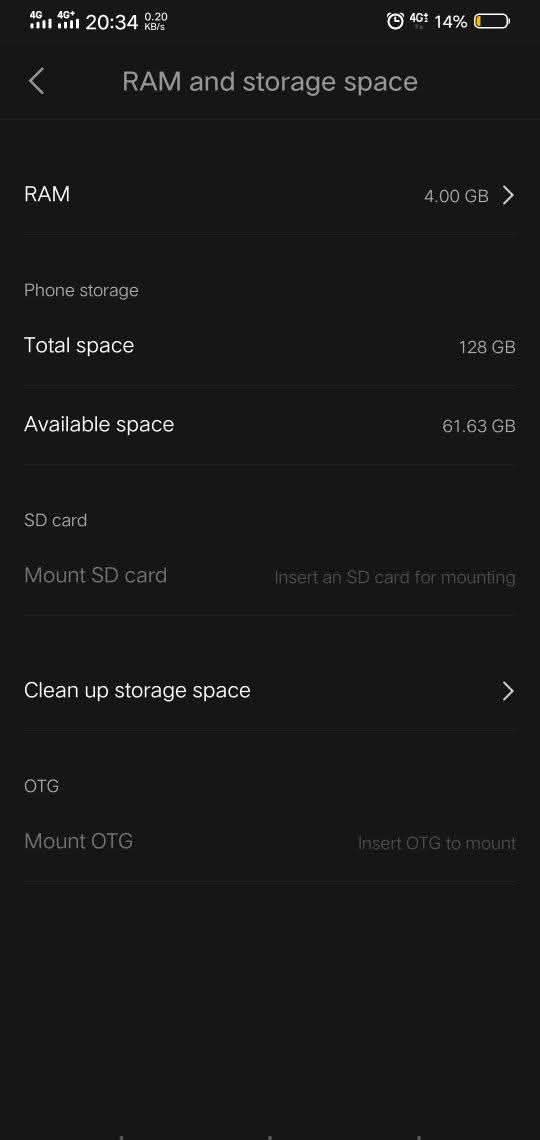Open Clean up storage space chevron
Viewport: 540px width, 1140px height.
tap(508, 691)
